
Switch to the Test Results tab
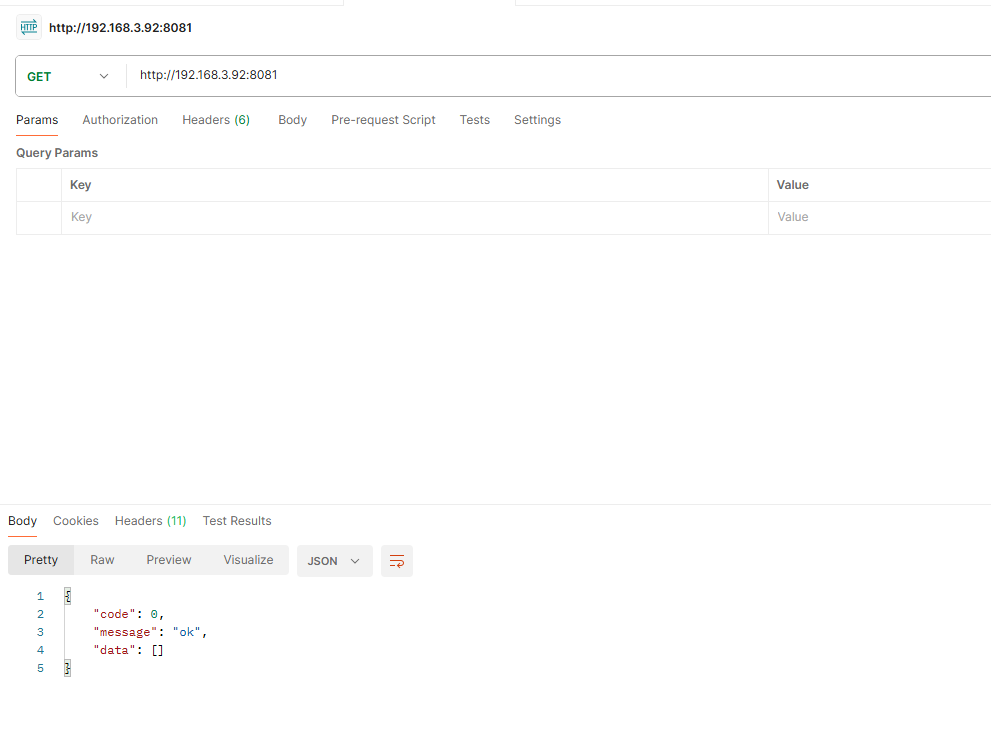tap(237, 521)
